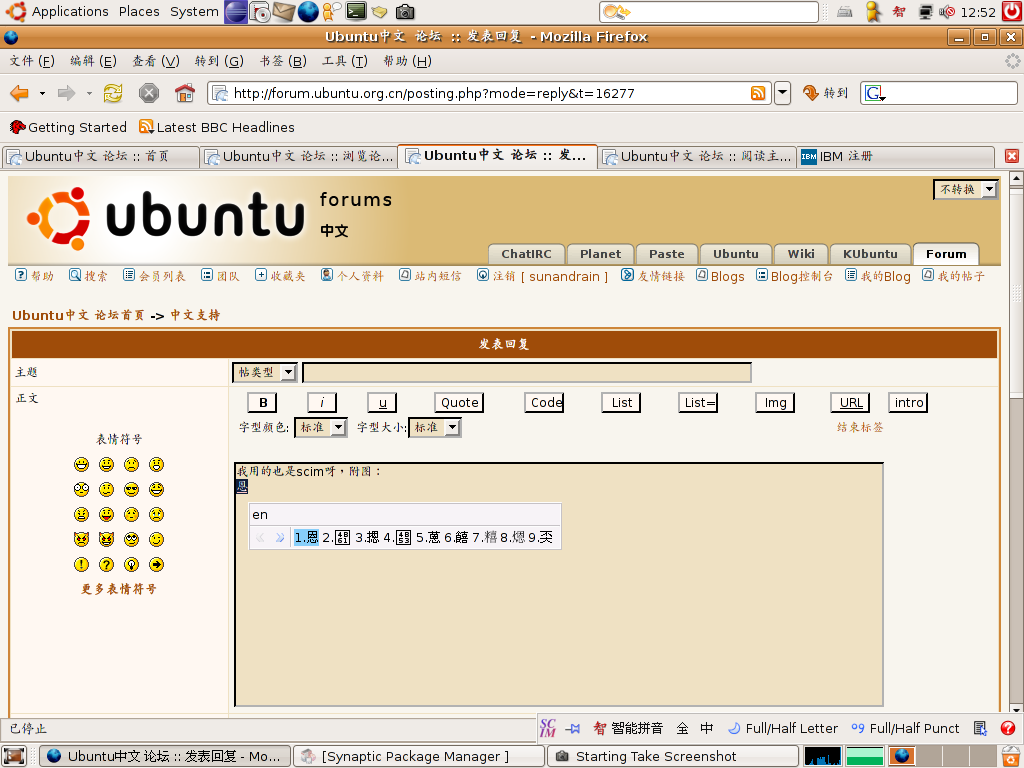
Task: Click the Img BBCode button
Action: pyautogui.click(x=775, y=402)
